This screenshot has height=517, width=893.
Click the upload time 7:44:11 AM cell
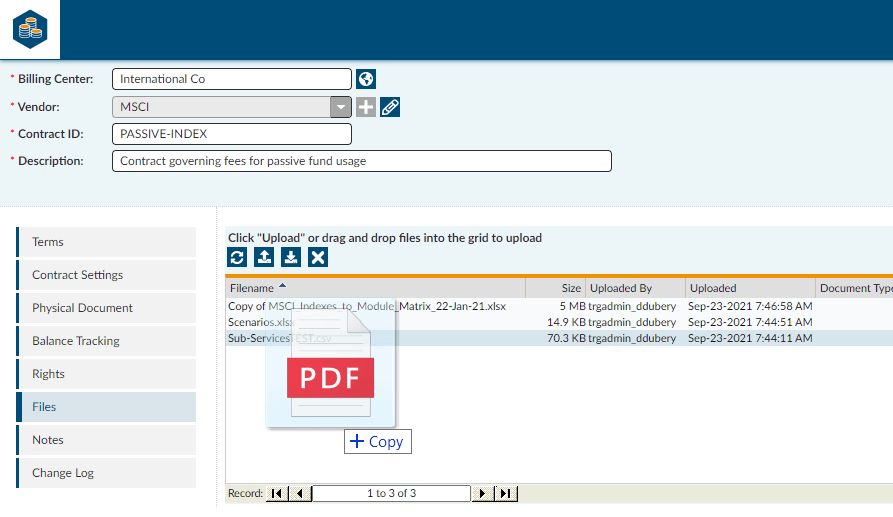coord(750,338)
